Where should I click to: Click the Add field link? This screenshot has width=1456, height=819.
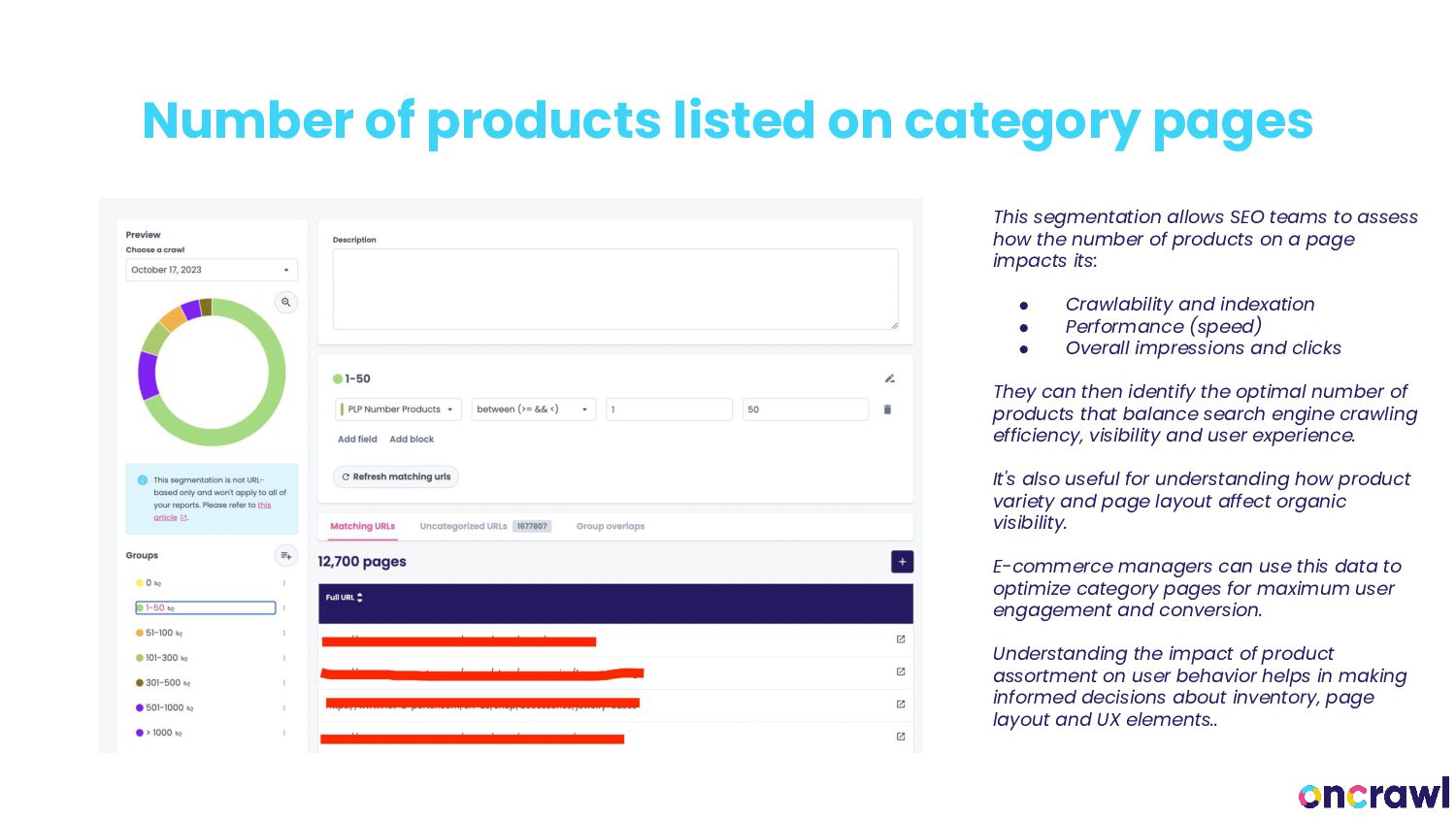(357, 440)
